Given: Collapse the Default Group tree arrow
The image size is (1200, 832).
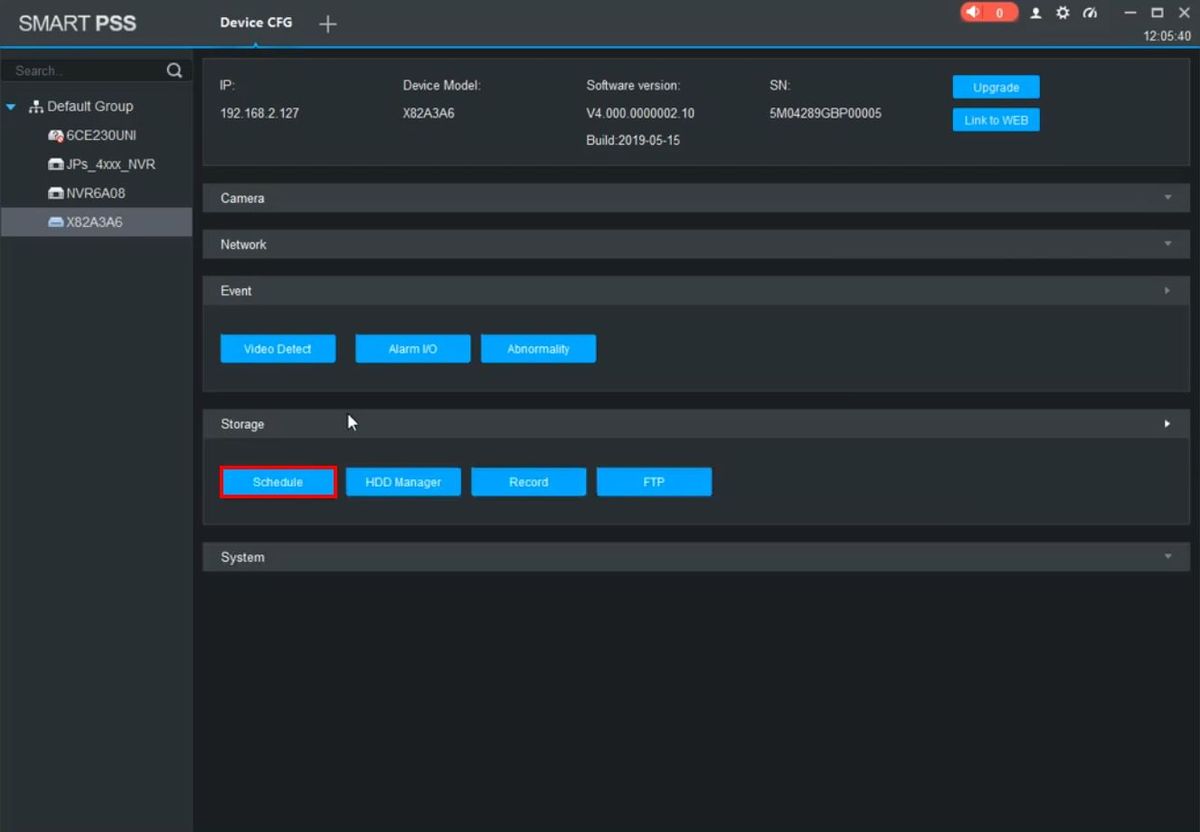Looking at the screenshot, I should 12,107.
